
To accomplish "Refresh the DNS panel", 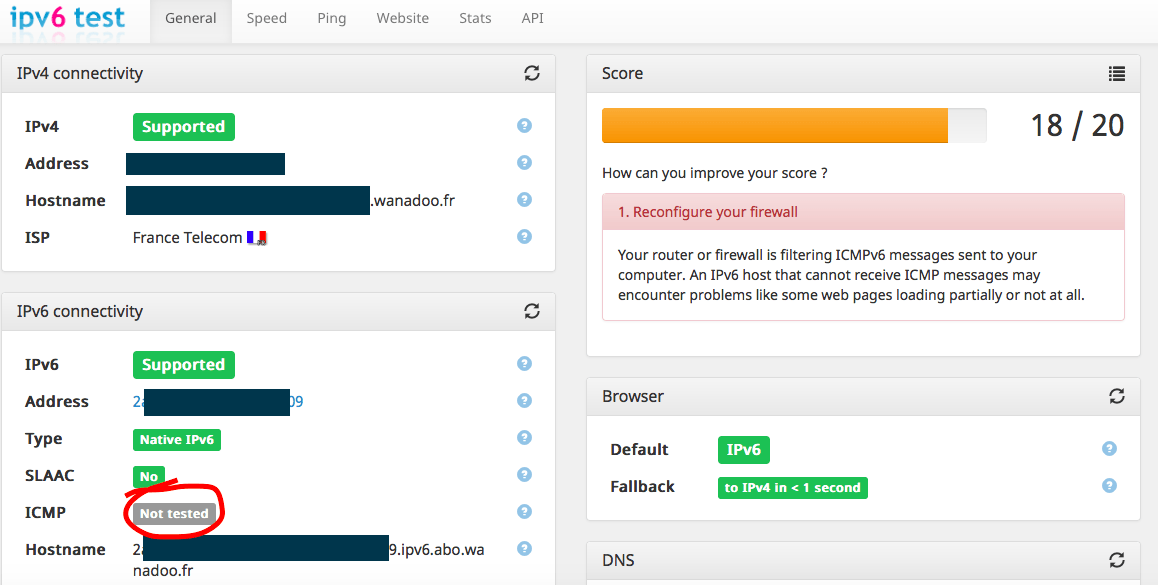I will tap(1117, 560).
